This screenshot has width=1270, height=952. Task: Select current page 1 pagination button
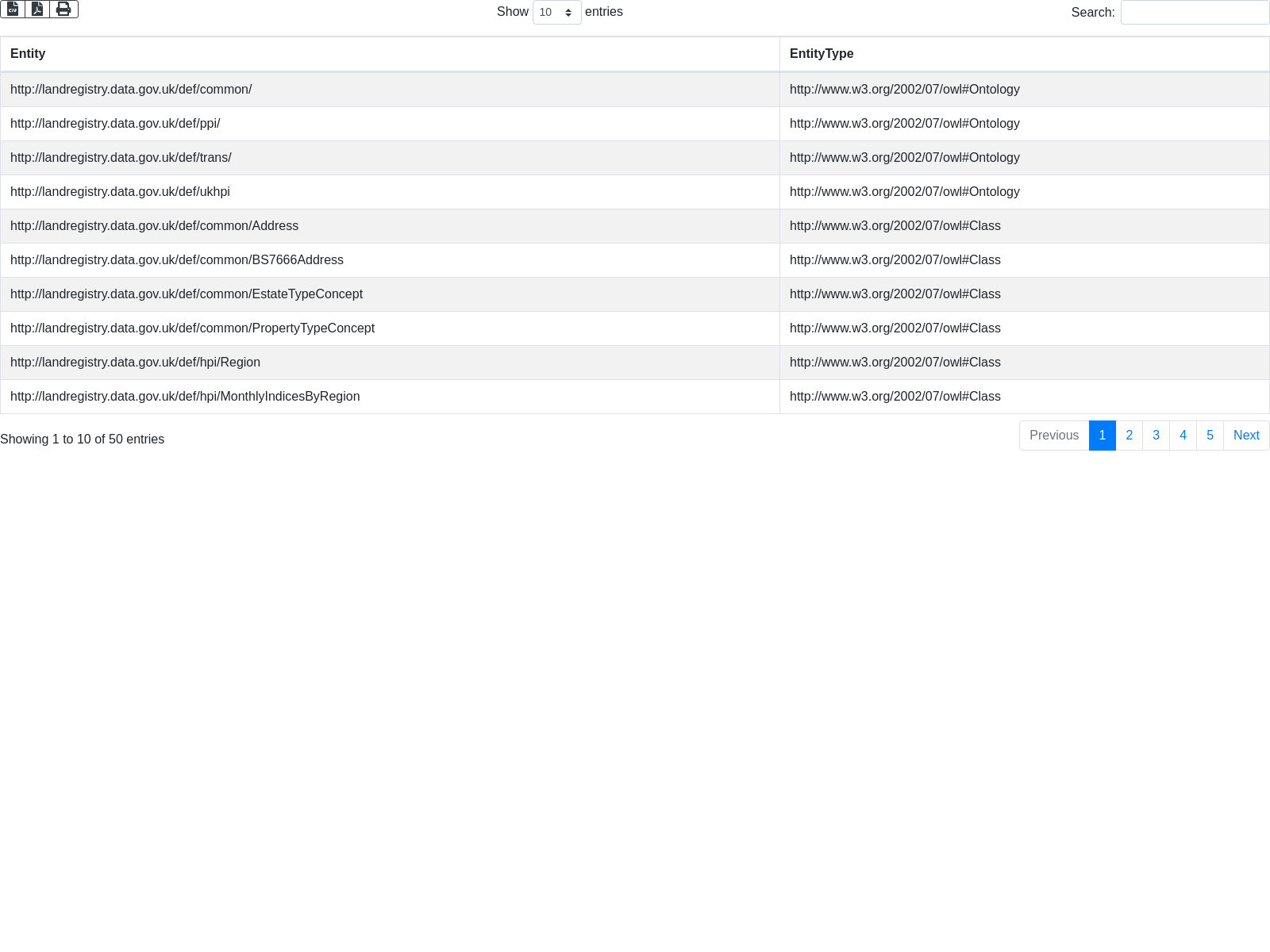coord(1102,436)
